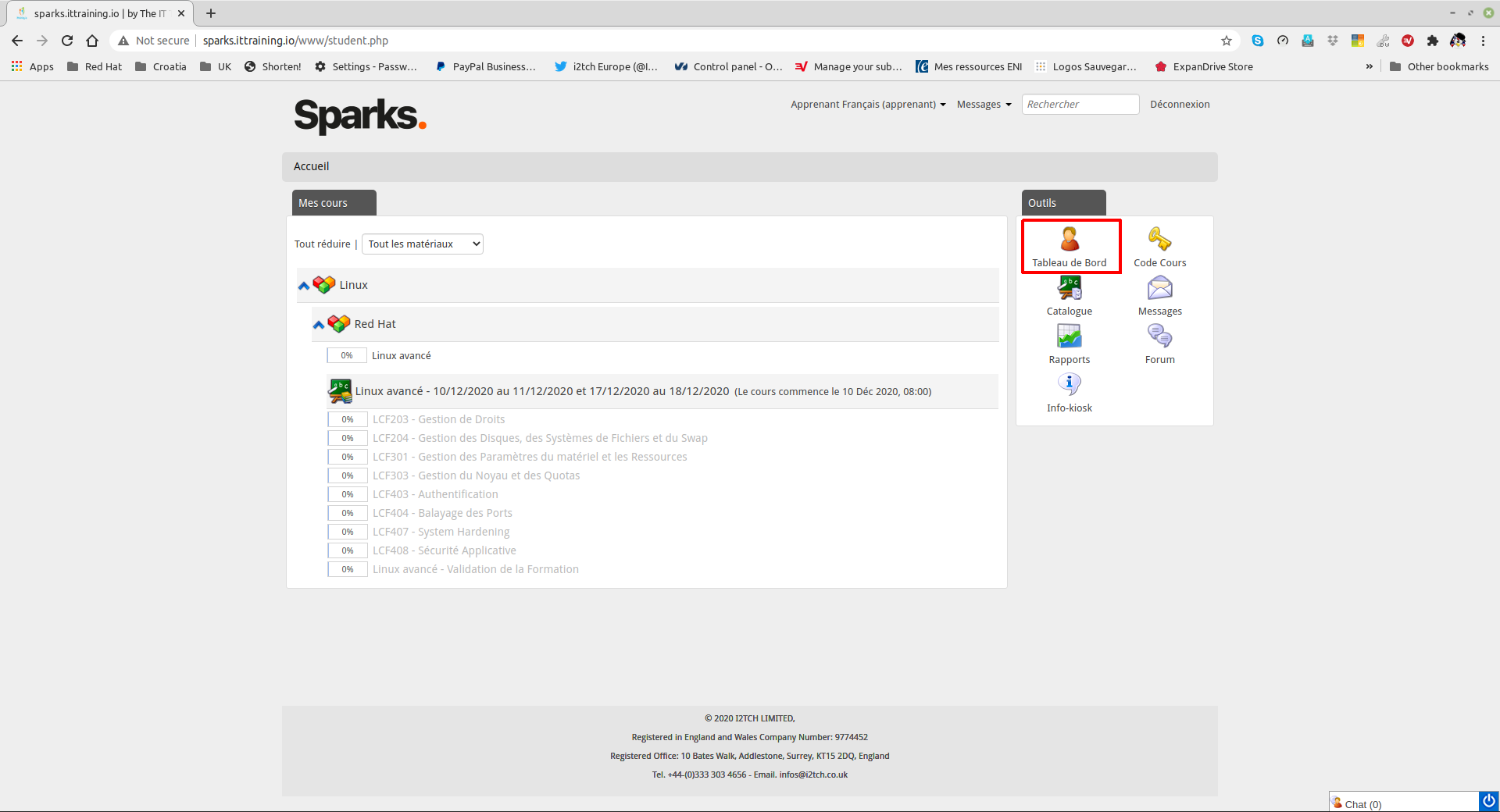
Task: Bookmark this page with the star icon
Action: click(x=1227, y=41)
